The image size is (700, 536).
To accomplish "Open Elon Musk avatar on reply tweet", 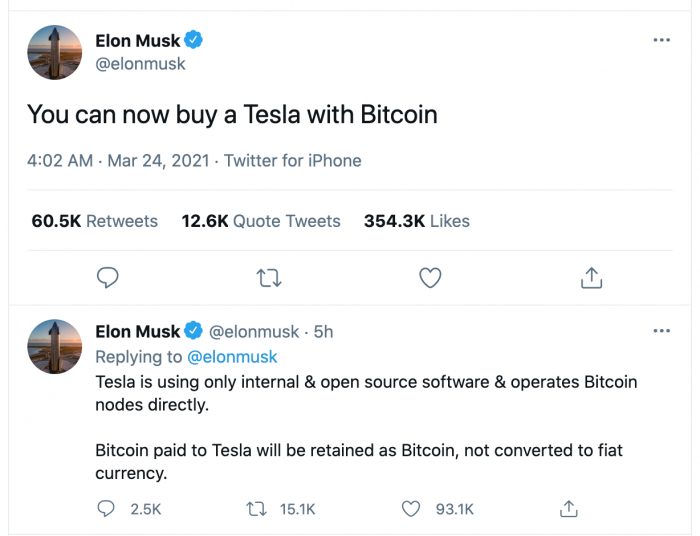I will 54,346.
